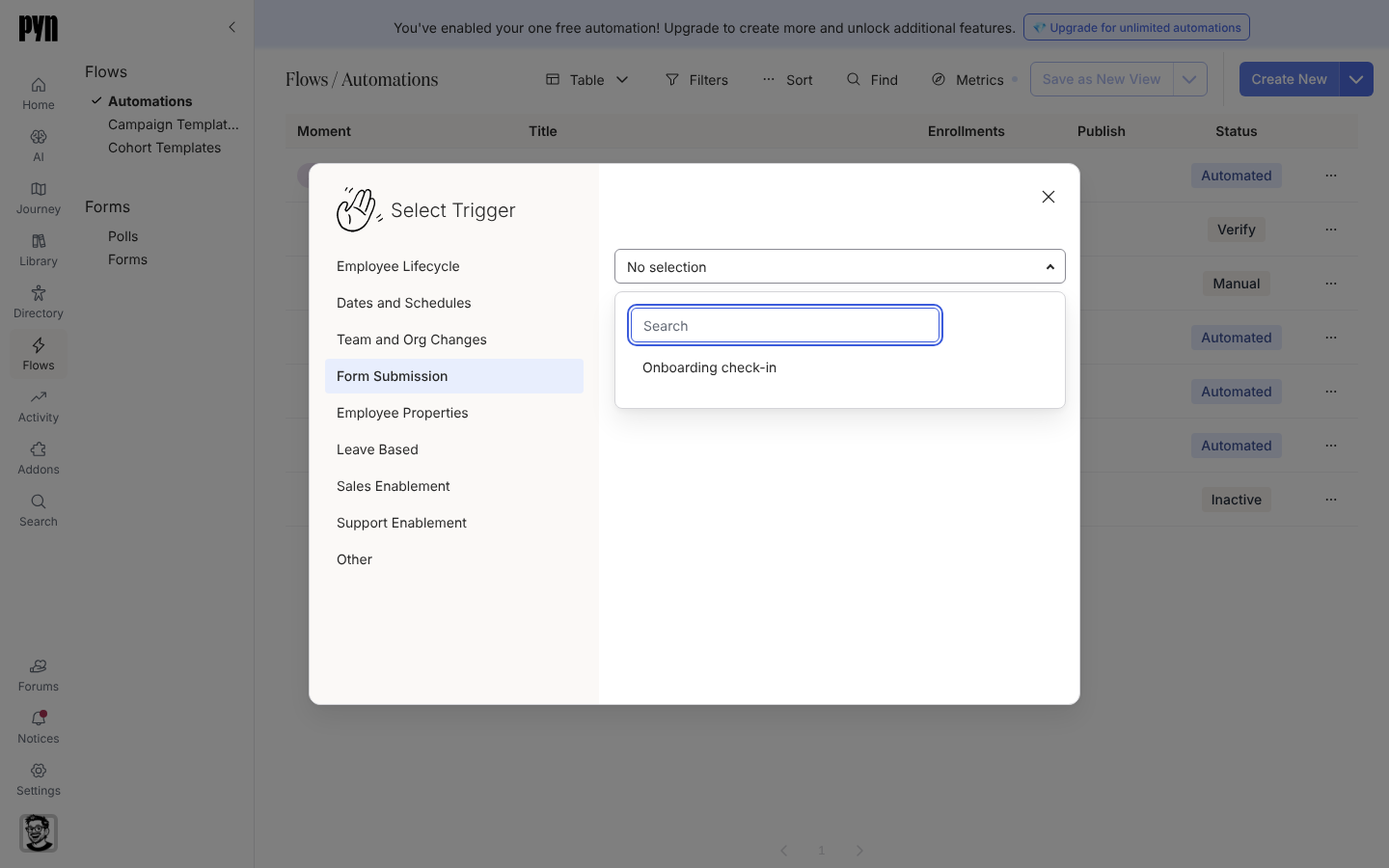Open the No selection dropdown

pyautogui.click(x=840, y=266)
